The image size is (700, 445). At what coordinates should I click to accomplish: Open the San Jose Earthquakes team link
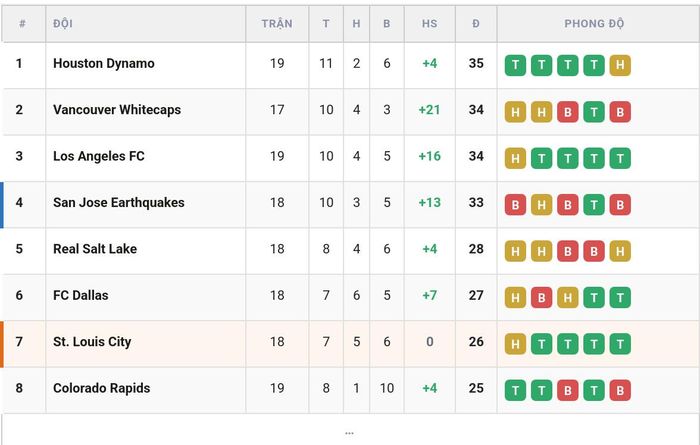click(x=119, y=203)
